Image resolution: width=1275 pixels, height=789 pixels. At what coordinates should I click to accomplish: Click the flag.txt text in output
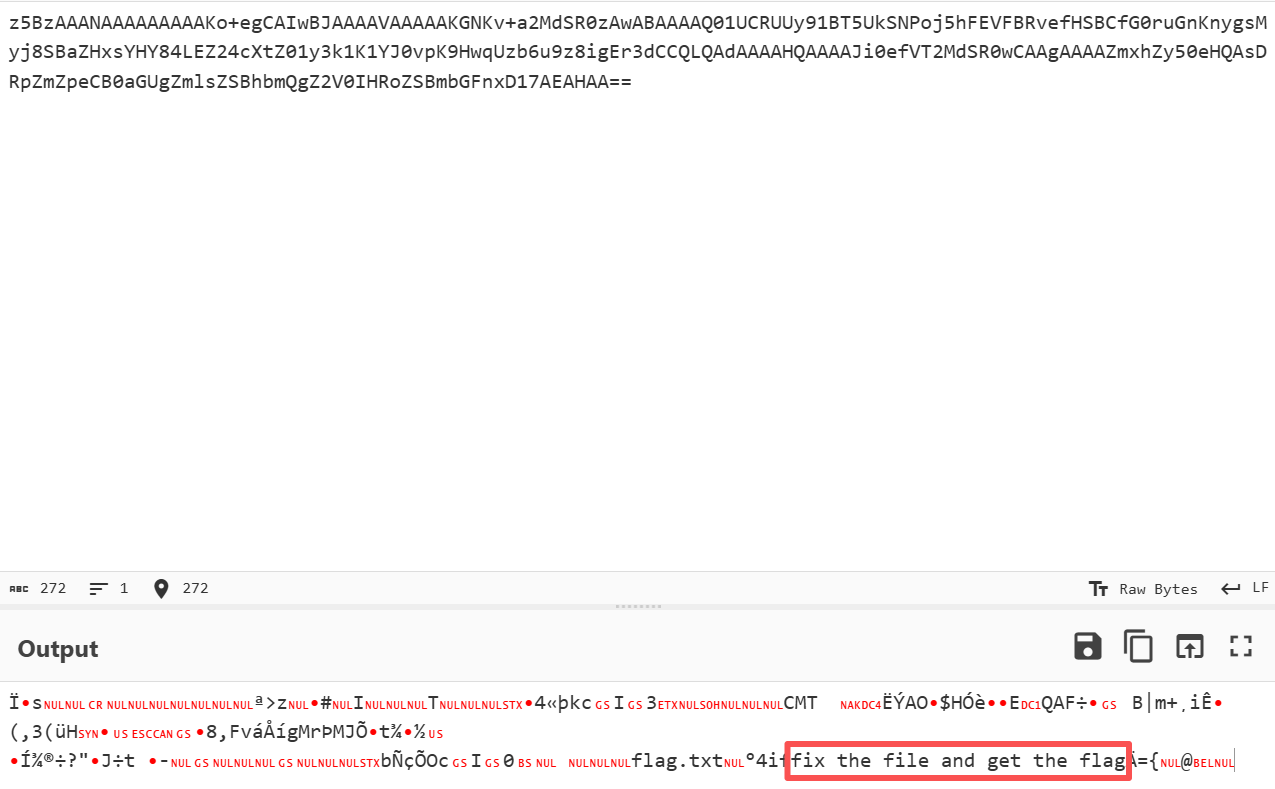[677, 761]
